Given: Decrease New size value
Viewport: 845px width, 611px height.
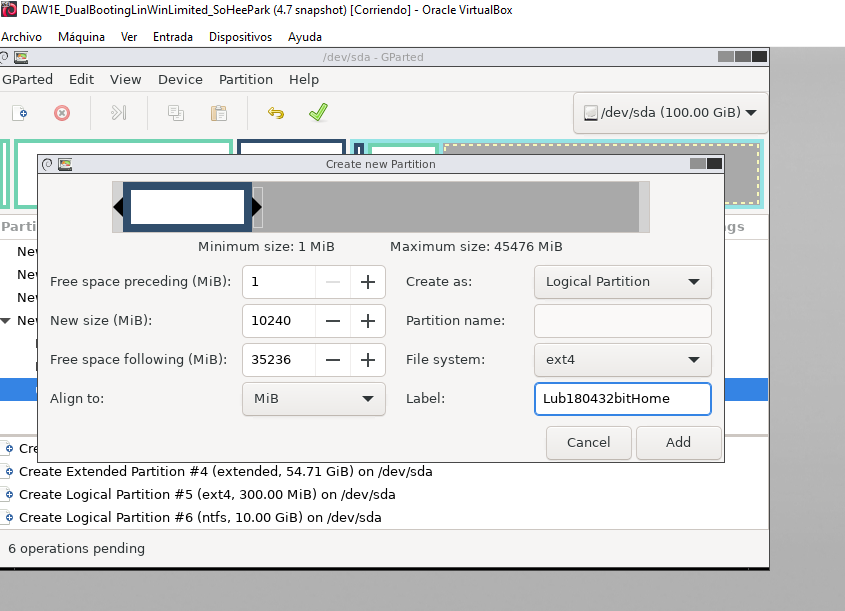Looking at the screenshot, I should pyautogui.click(x=333, y=321).
